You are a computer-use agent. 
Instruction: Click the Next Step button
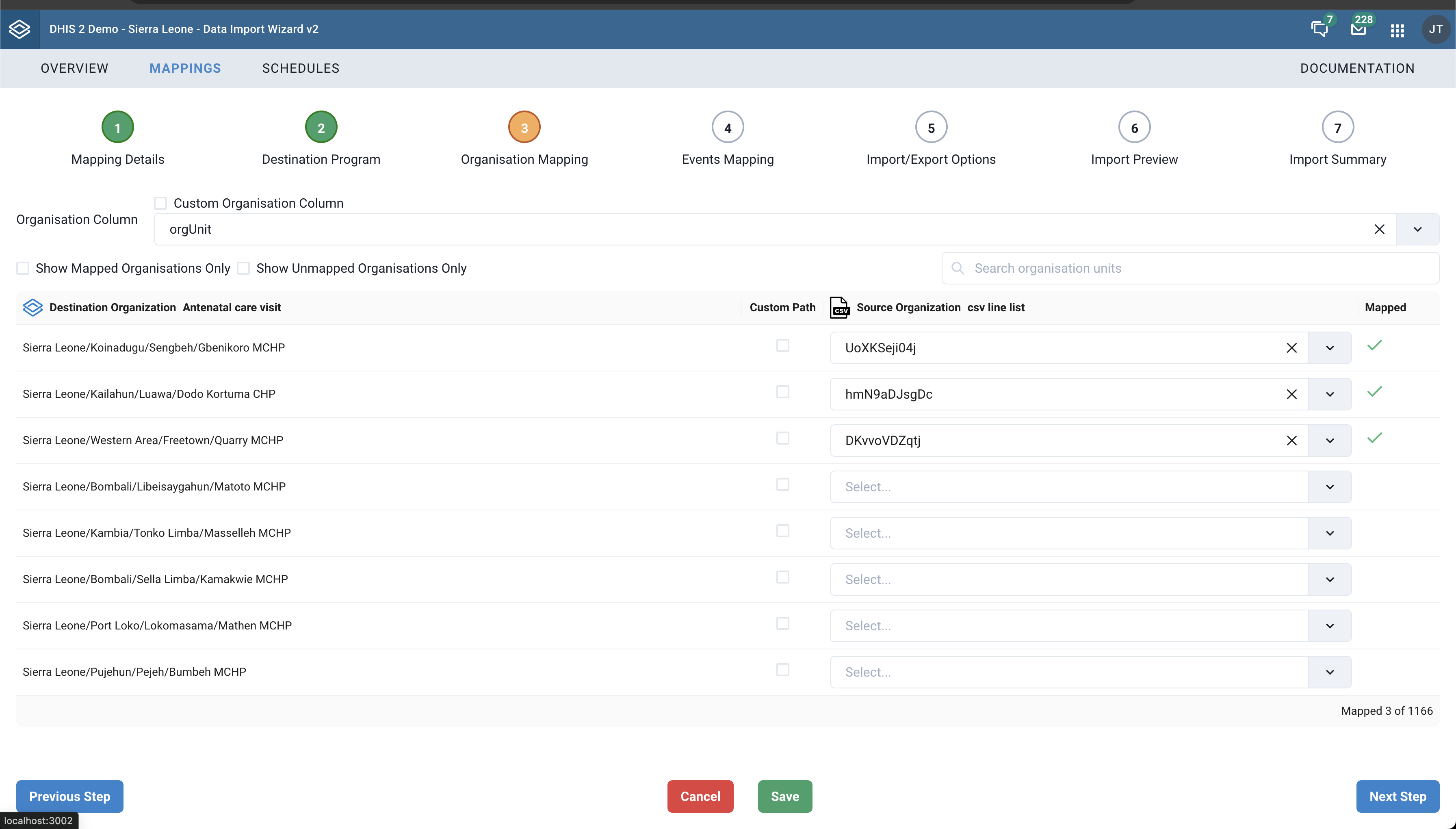(1397, 796)
